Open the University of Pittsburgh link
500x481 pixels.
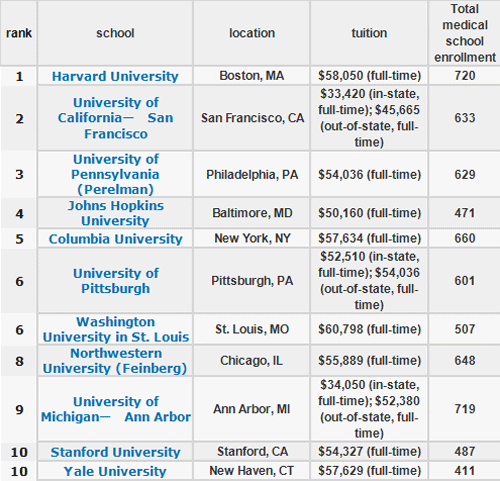pos(115,281)
